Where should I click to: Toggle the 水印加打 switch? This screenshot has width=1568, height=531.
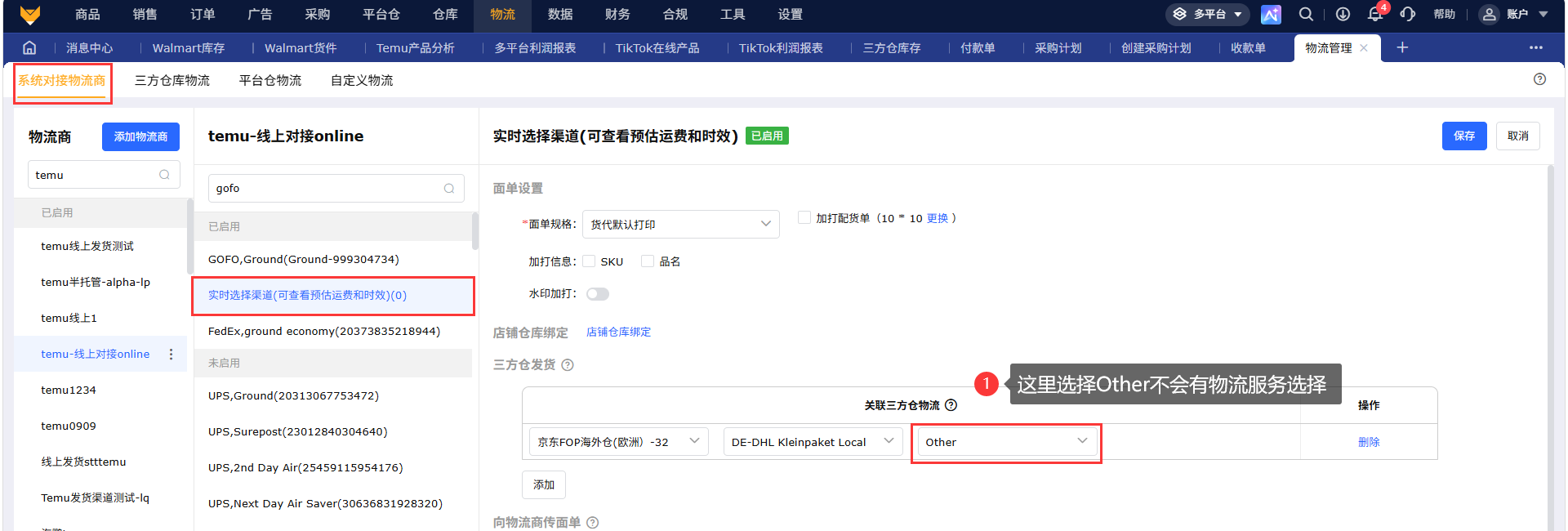point(598,294)
